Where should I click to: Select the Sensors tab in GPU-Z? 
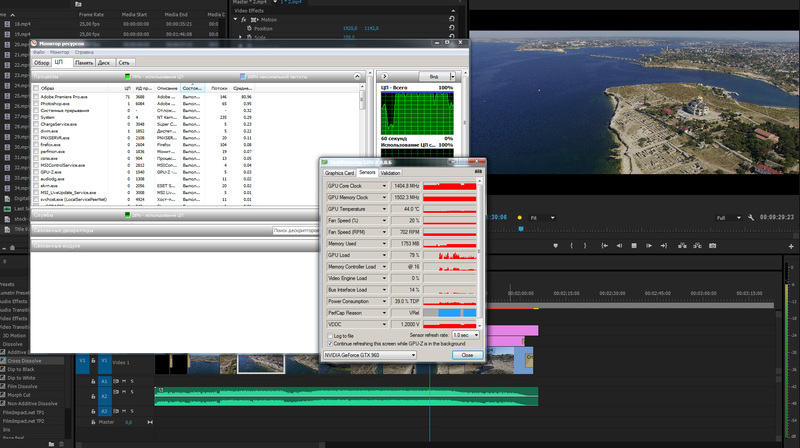pos(367,172)
